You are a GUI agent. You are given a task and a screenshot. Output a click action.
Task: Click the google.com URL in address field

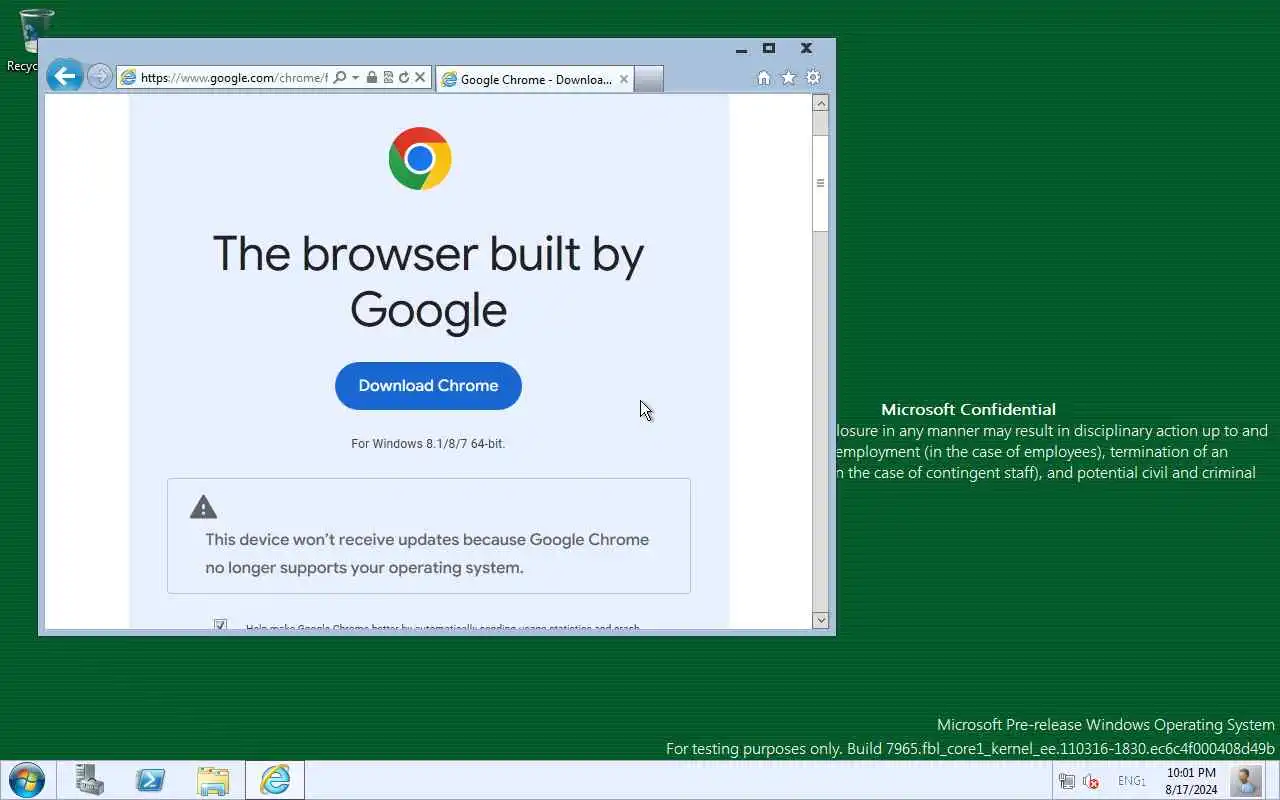(234, 78)
